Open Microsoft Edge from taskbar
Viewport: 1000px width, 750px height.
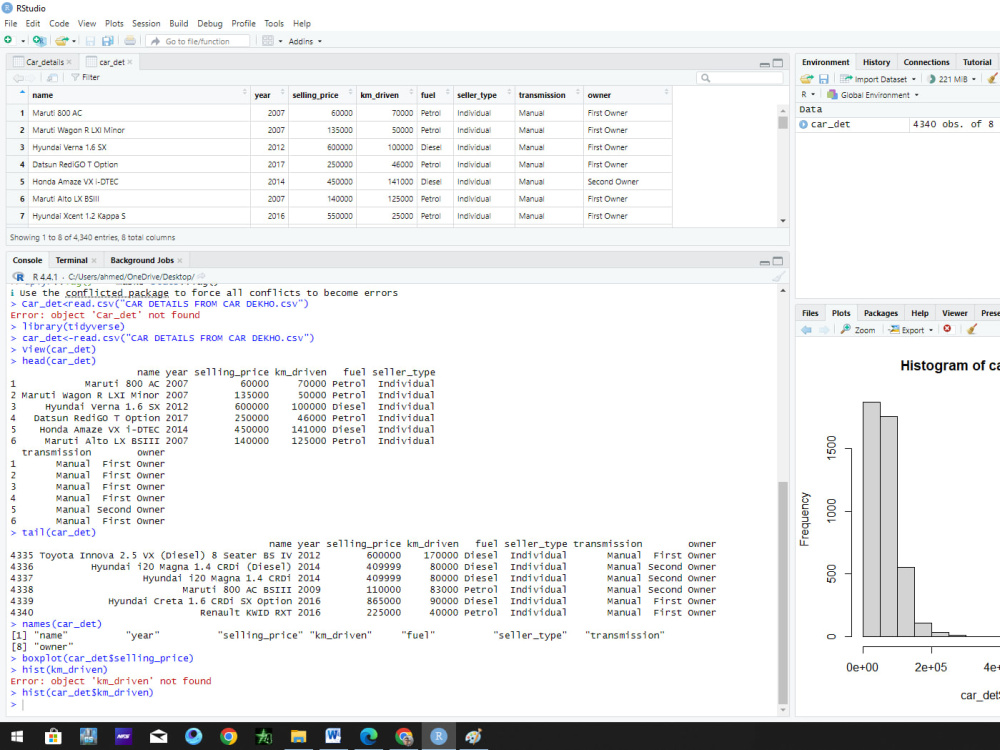pos(368,737)
